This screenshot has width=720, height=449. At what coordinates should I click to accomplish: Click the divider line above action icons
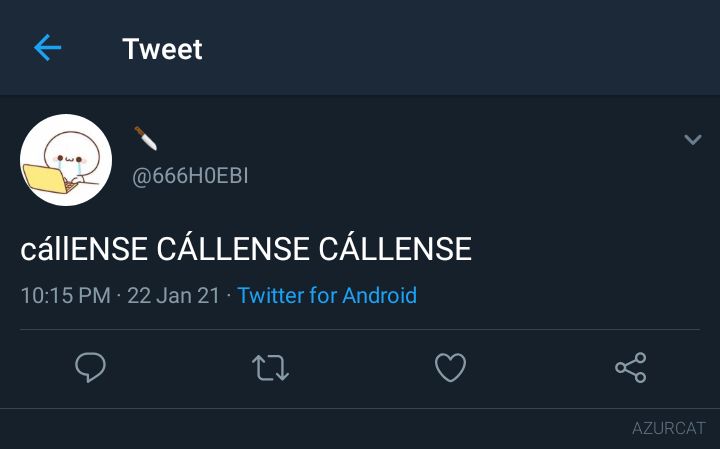360,329
